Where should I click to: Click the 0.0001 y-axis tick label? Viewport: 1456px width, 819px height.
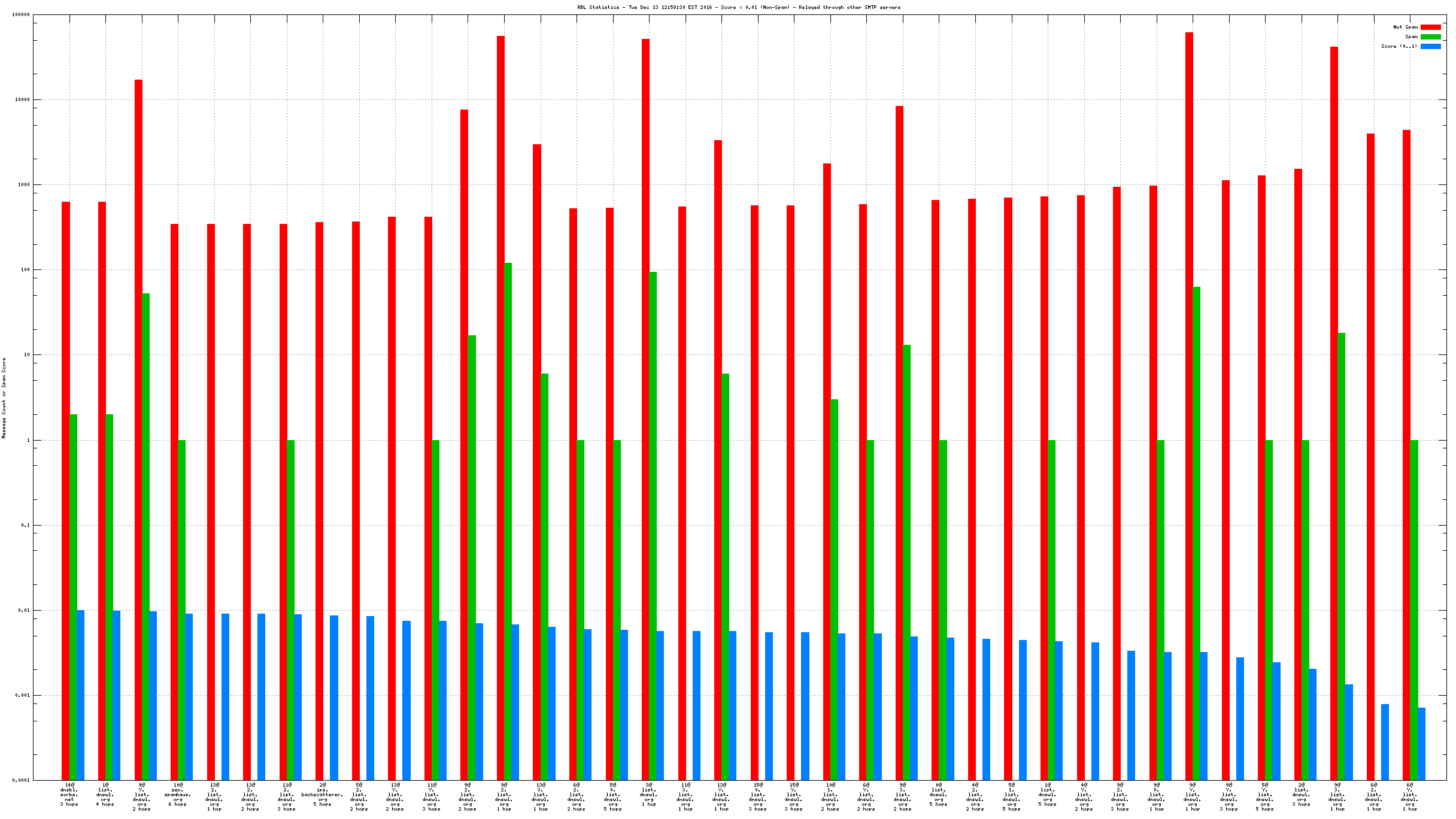(21, 780)
